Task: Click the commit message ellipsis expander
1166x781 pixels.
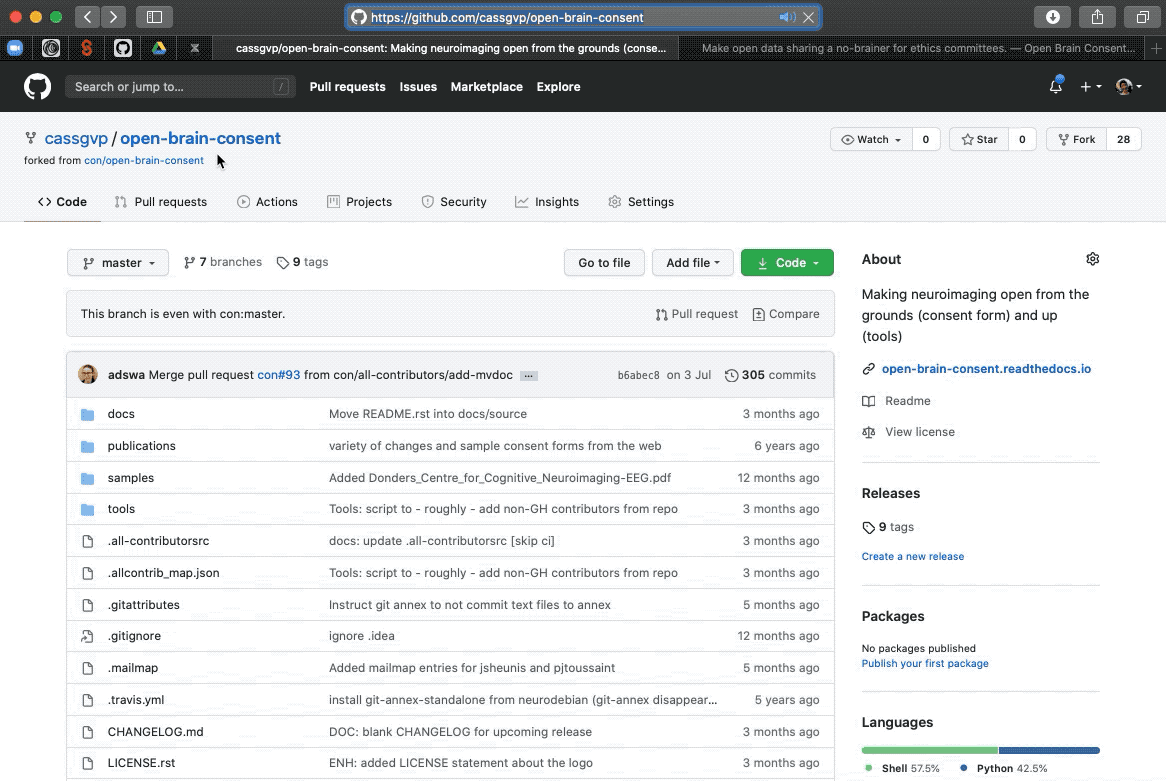Action: (528, 375)
